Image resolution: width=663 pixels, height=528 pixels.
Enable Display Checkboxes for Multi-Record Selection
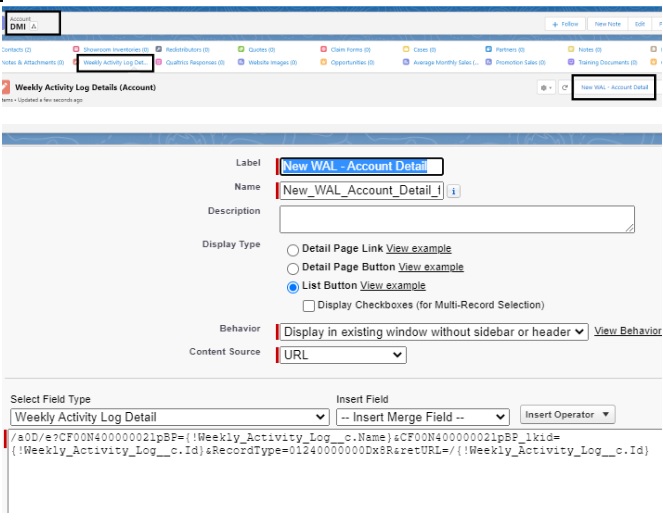pos(309,306)
